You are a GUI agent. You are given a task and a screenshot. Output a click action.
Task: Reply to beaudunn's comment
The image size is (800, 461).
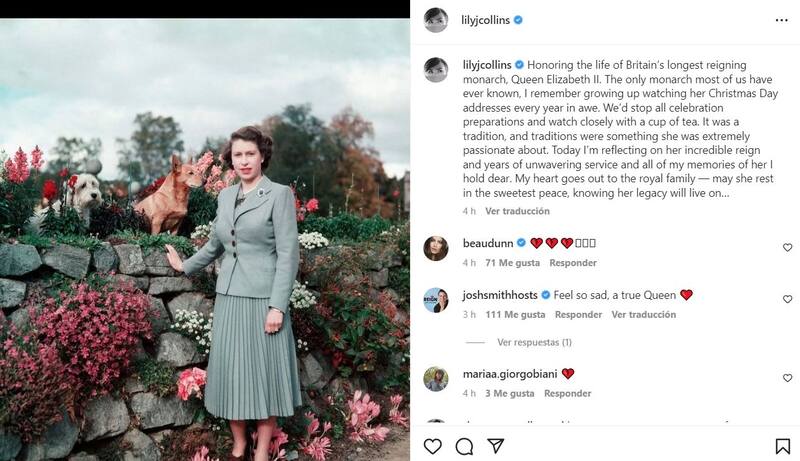[x=574, y=263]
